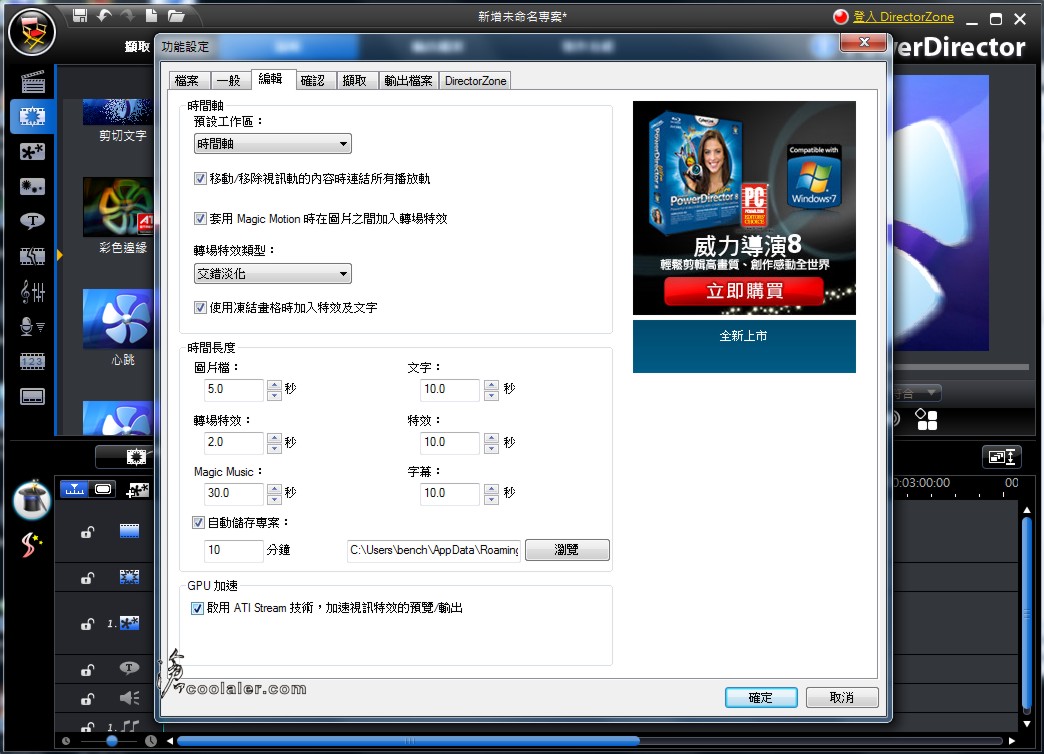Undo the last action in the main toolbar
This screenshot has width=1044, height=754.
click(x=104, y=15)
